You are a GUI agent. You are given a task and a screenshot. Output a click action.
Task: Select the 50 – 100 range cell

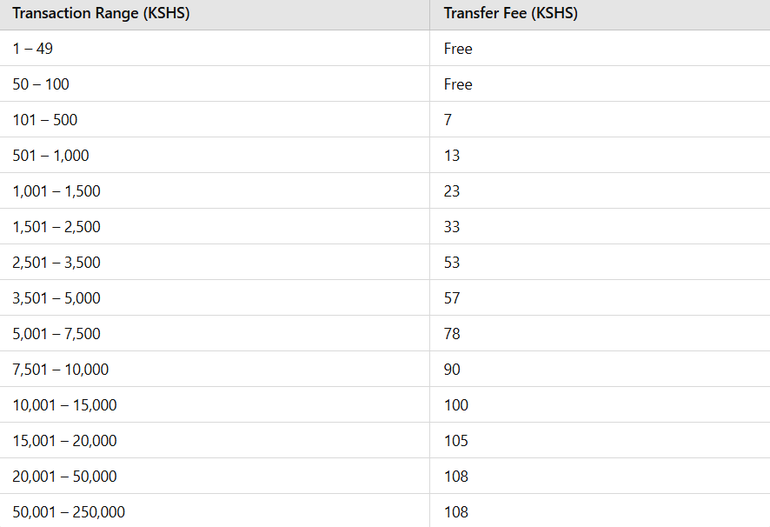(x=41, y=84)
